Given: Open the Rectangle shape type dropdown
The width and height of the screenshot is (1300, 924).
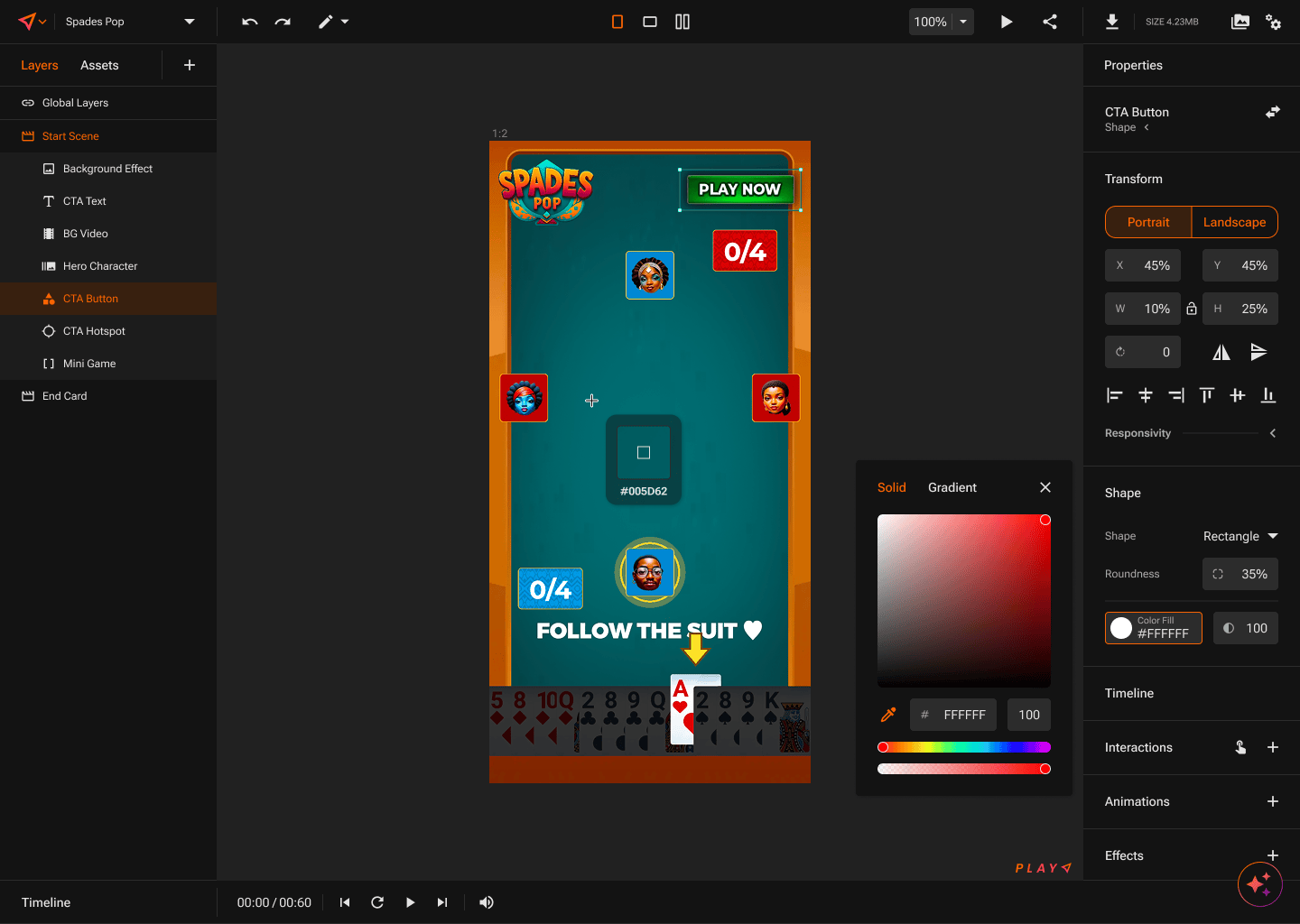Looking at the screenshot, I should 1240,536.
